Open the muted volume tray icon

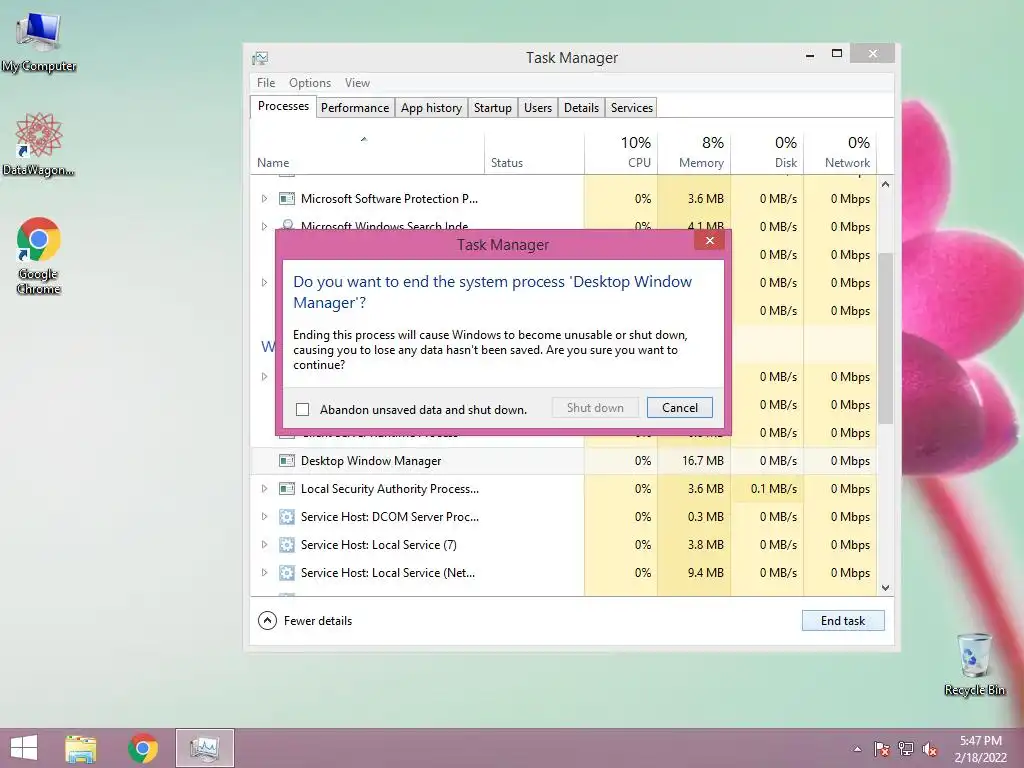930,749
